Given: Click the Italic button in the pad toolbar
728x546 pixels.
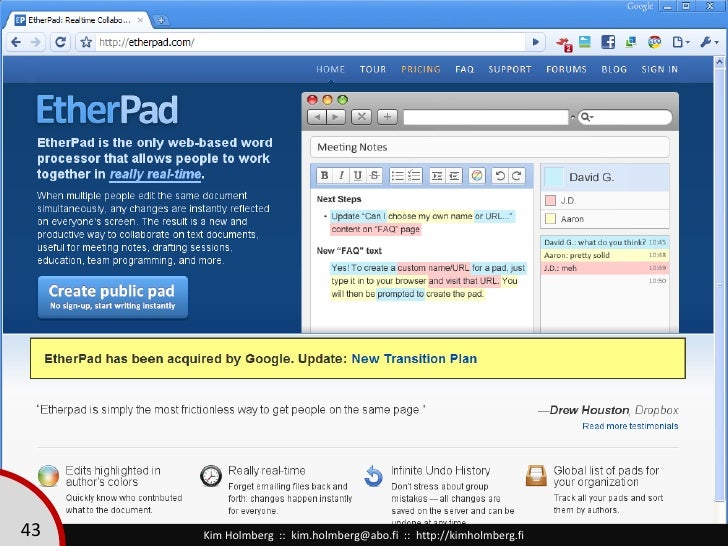Looking at the screenshot, I should [x=341, y=175].
